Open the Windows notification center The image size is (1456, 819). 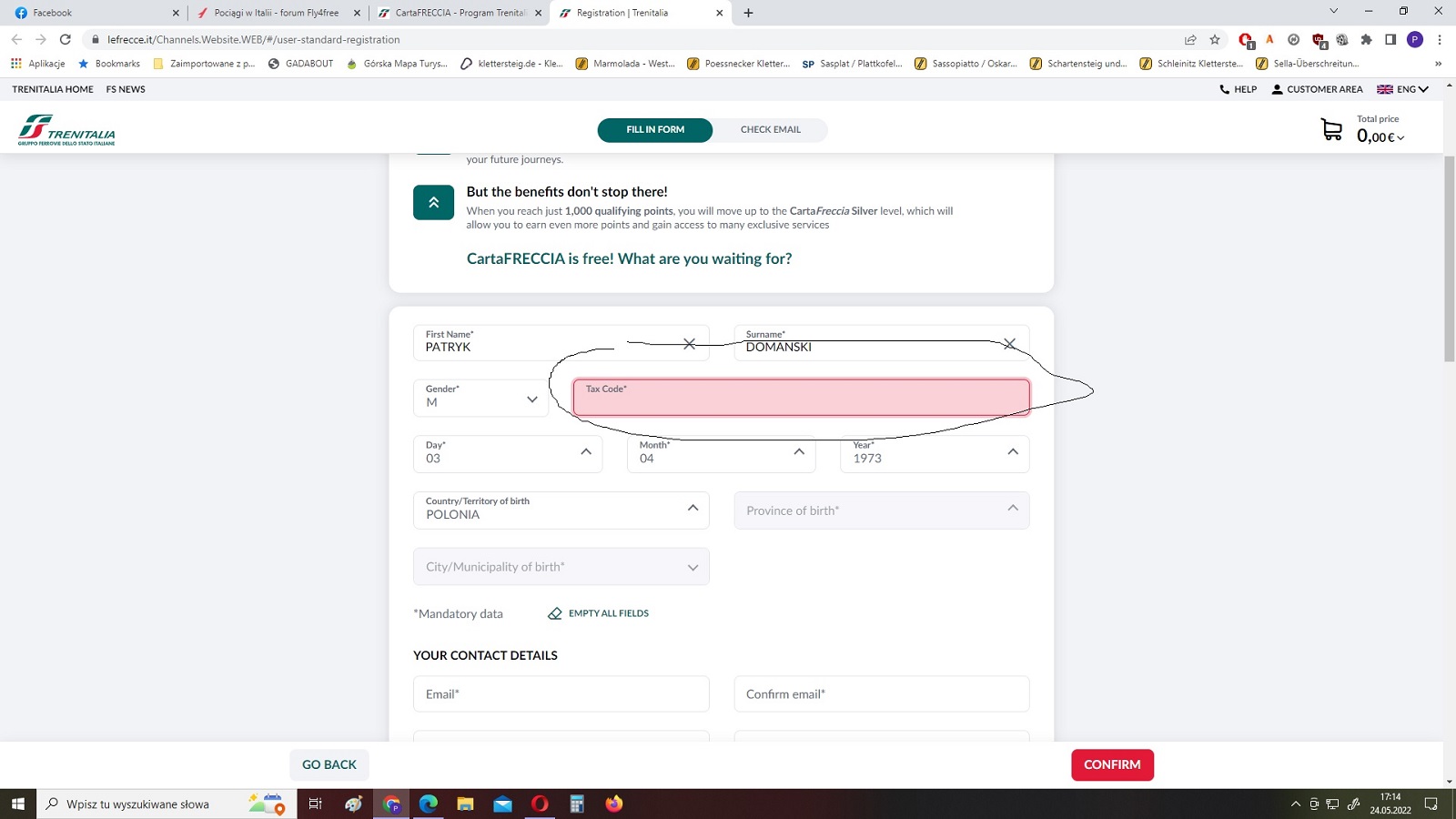click(x=1431, y=804)
